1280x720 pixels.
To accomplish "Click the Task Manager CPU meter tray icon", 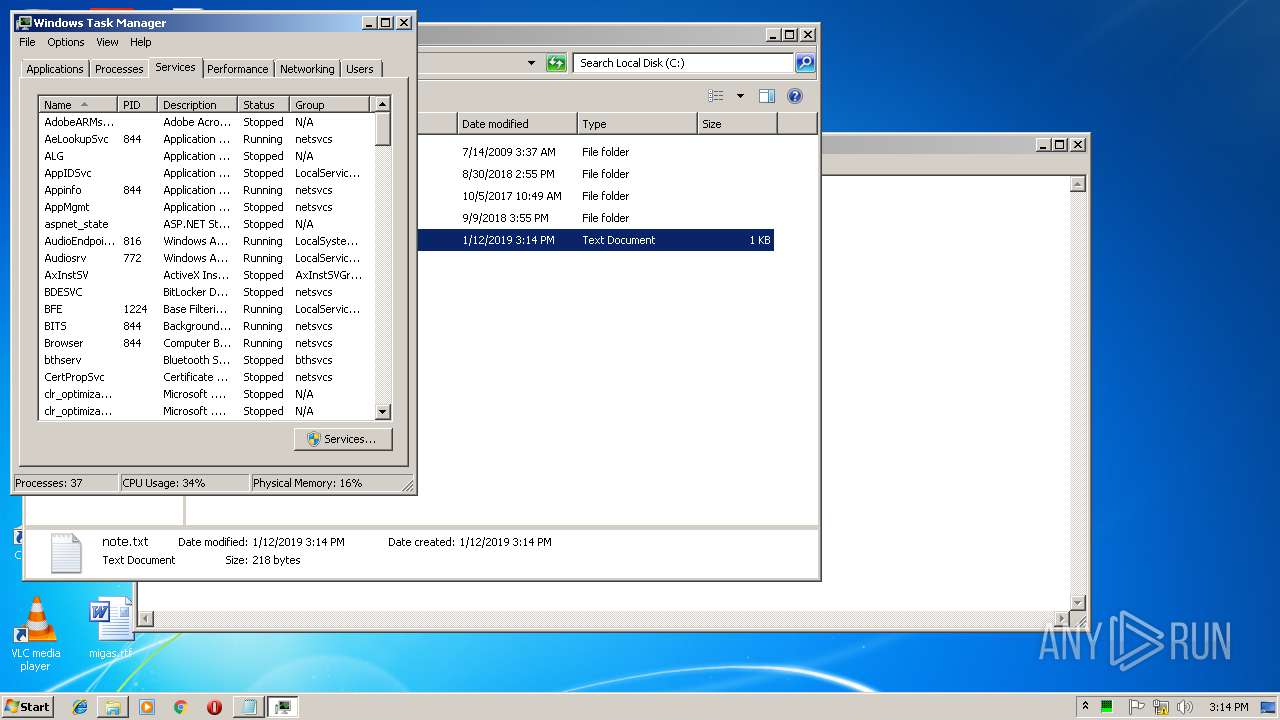I will pos(1108,707).
